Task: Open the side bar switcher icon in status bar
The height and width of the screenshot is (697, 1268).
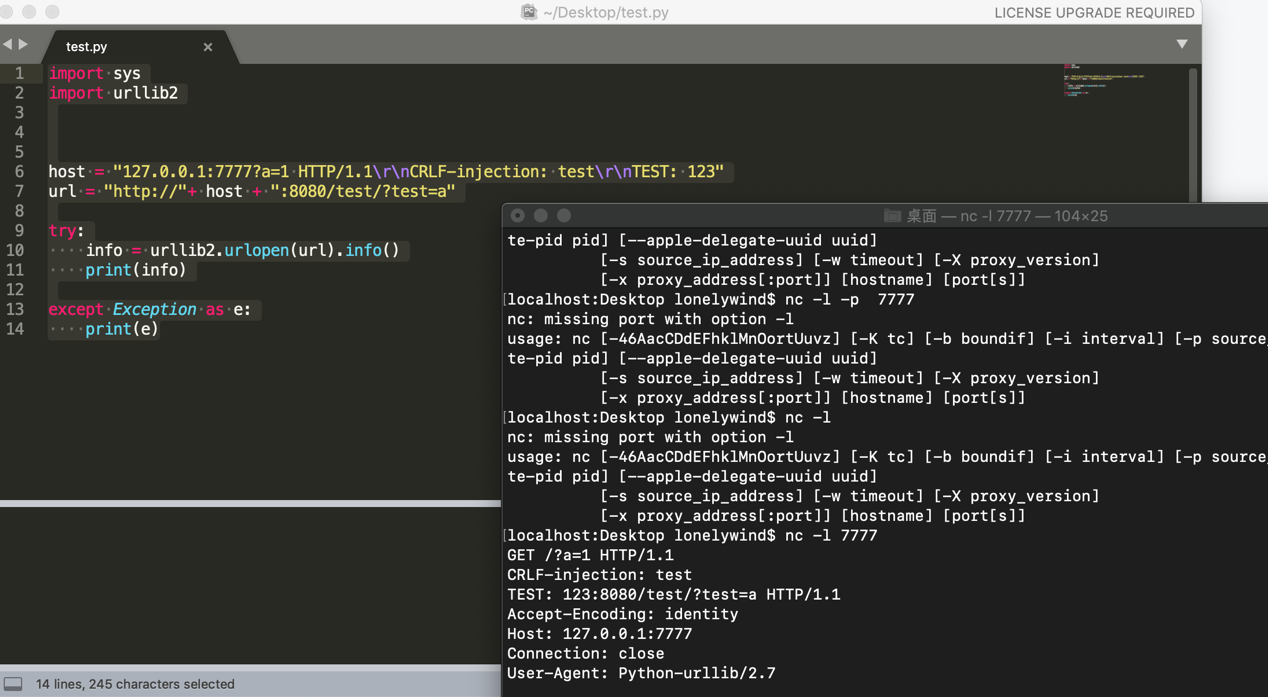Action: [13, 684]
